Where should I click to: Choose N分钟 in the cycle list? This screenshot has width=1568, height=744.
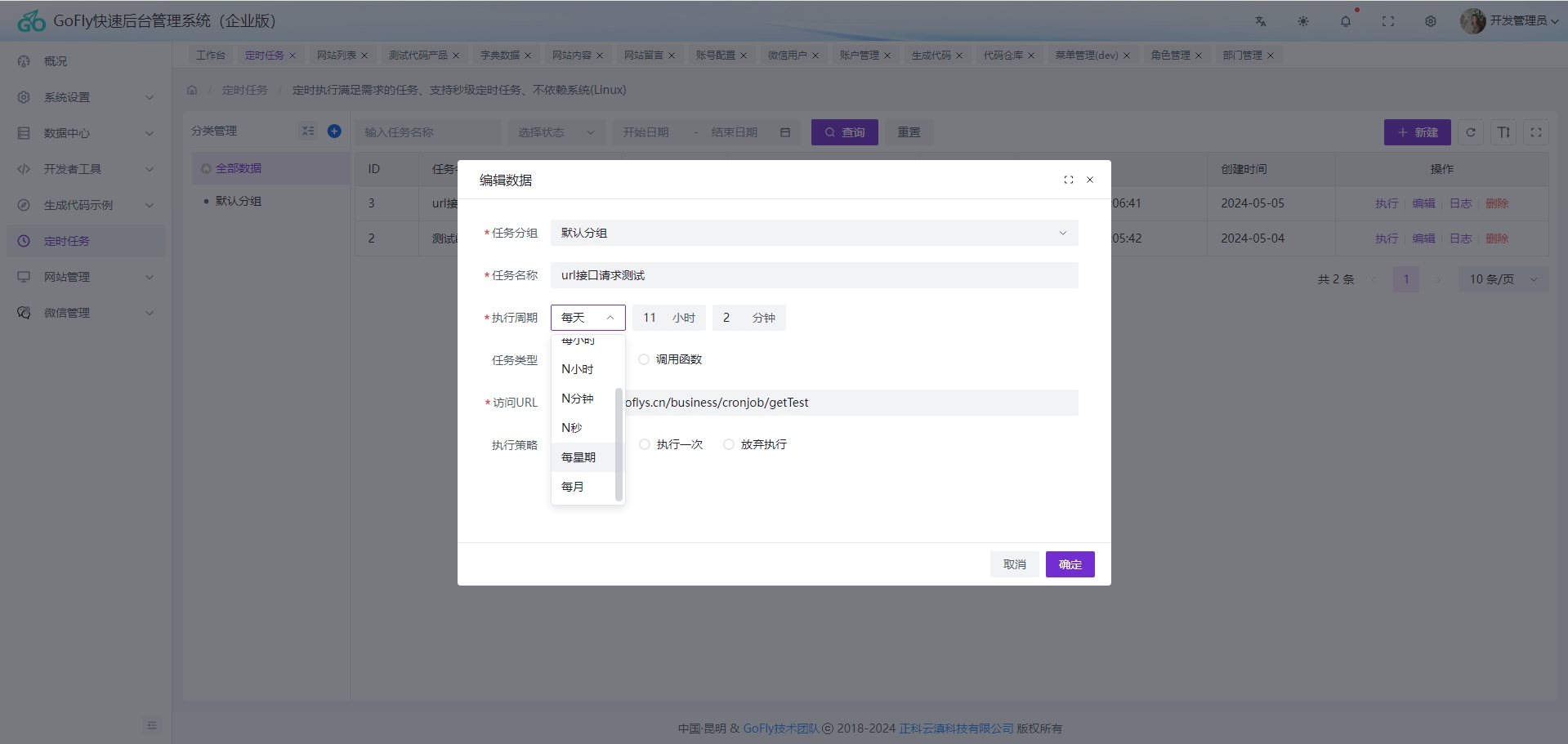(x=583, y=399)
